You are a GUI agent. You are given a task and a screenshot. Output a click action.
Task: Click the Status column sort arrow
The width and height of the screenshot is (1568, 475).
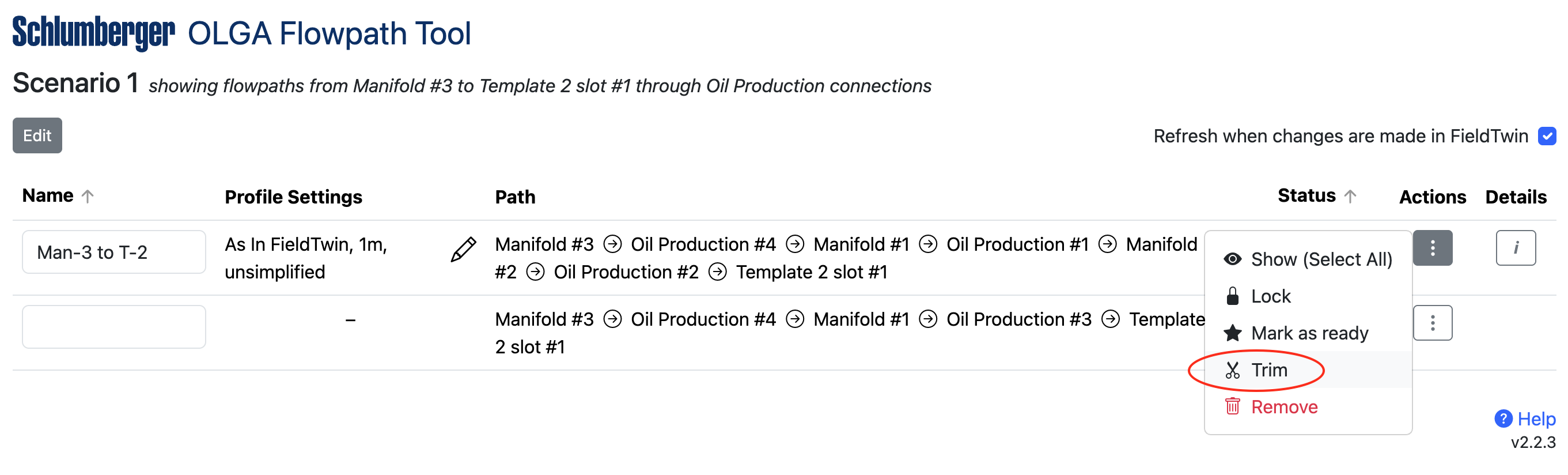1350,196
